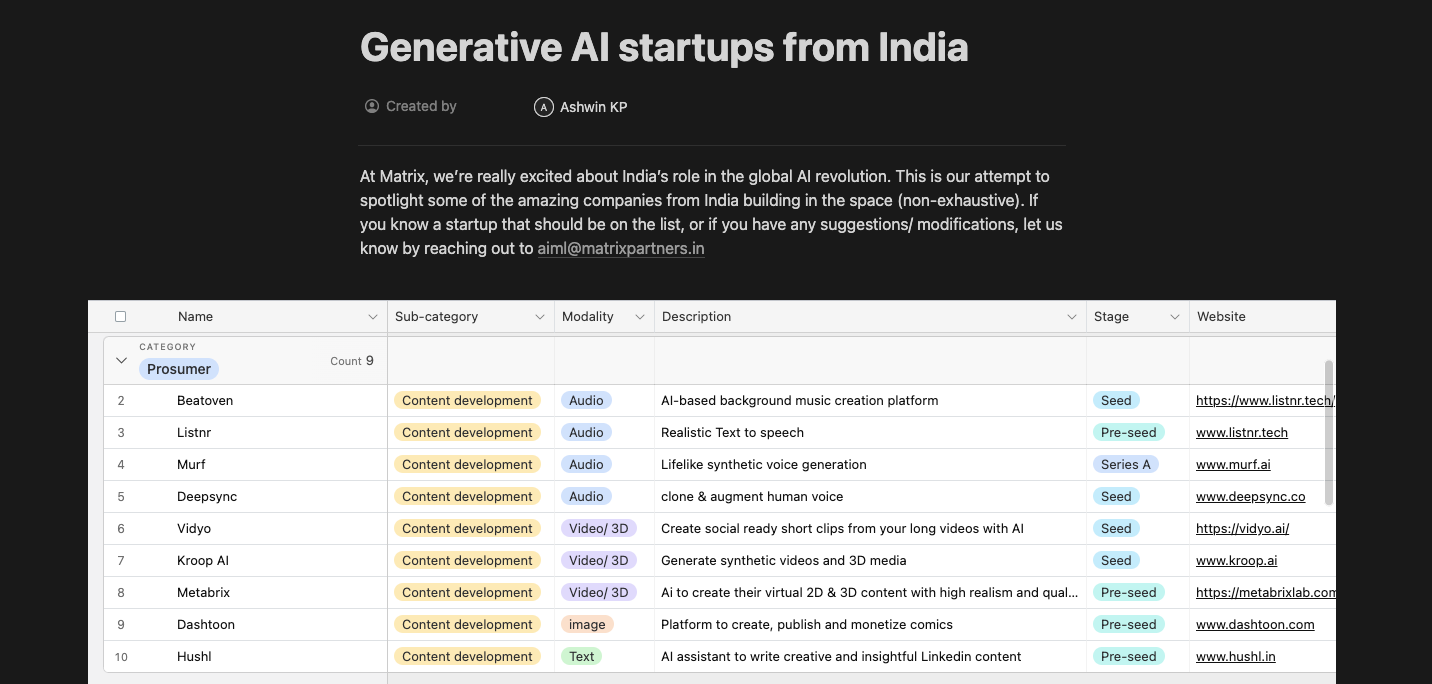Image resolution: width=1432 pixels, height=684 pixels.
Task: Open the Sub-category column dropdown arrow
Action: [x=540, y=317]
